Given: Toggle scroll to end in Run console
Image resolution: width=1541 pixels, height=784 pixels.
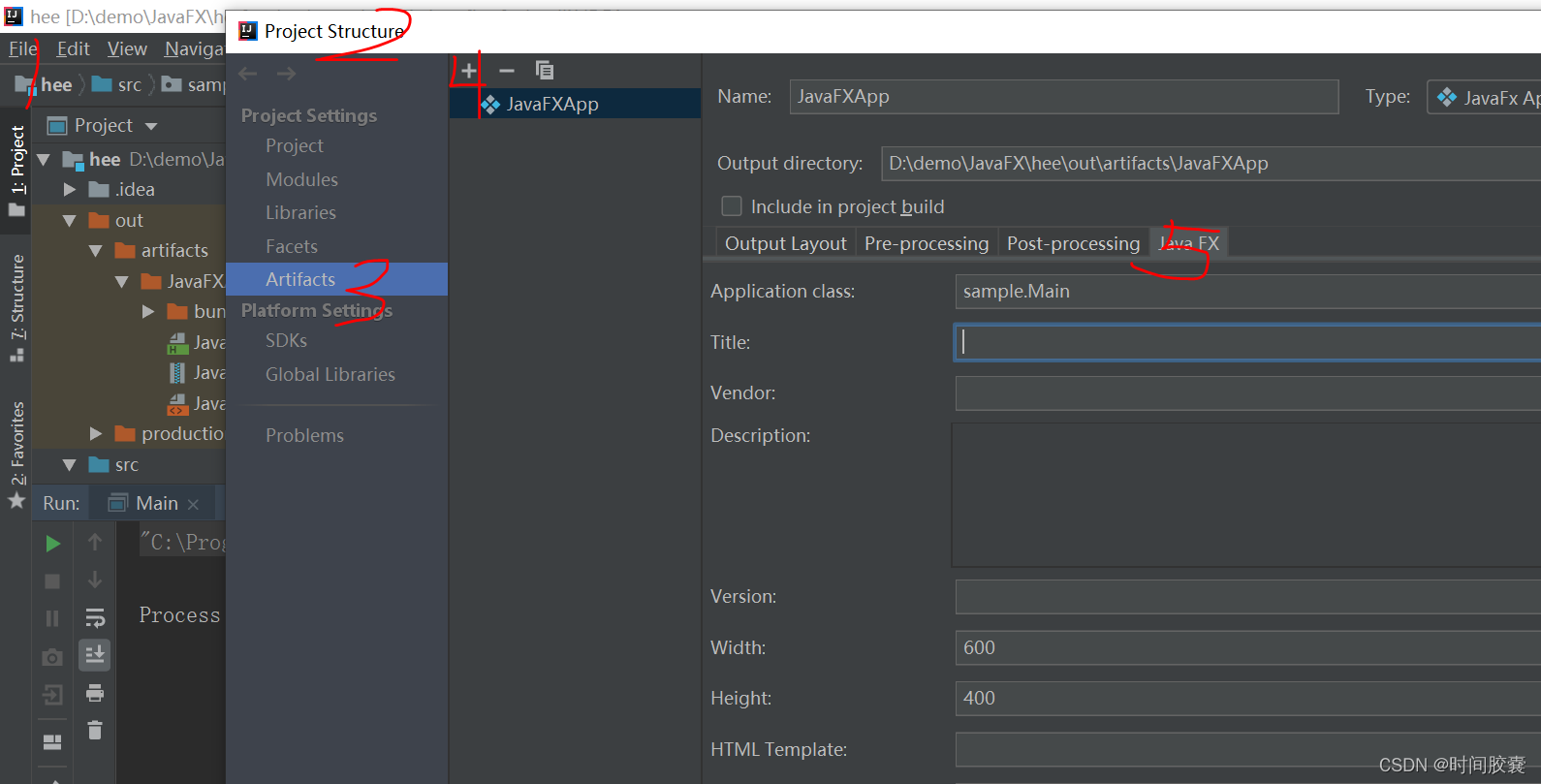Looking at the screenshot, I should click(x=95, y=655).
